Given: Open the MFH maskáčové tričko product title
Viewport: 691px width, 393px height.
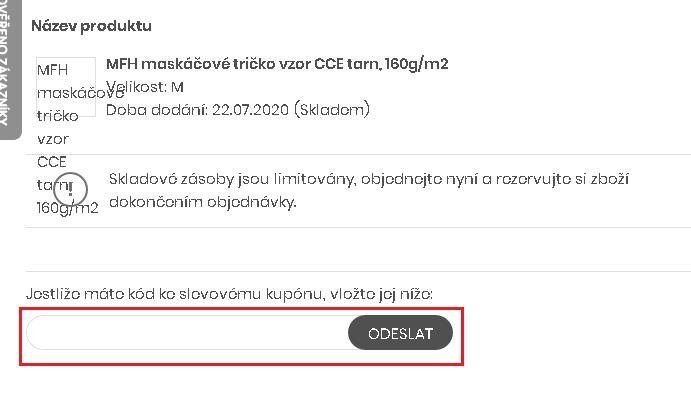Looking at the screenshot, I should 277,64.
